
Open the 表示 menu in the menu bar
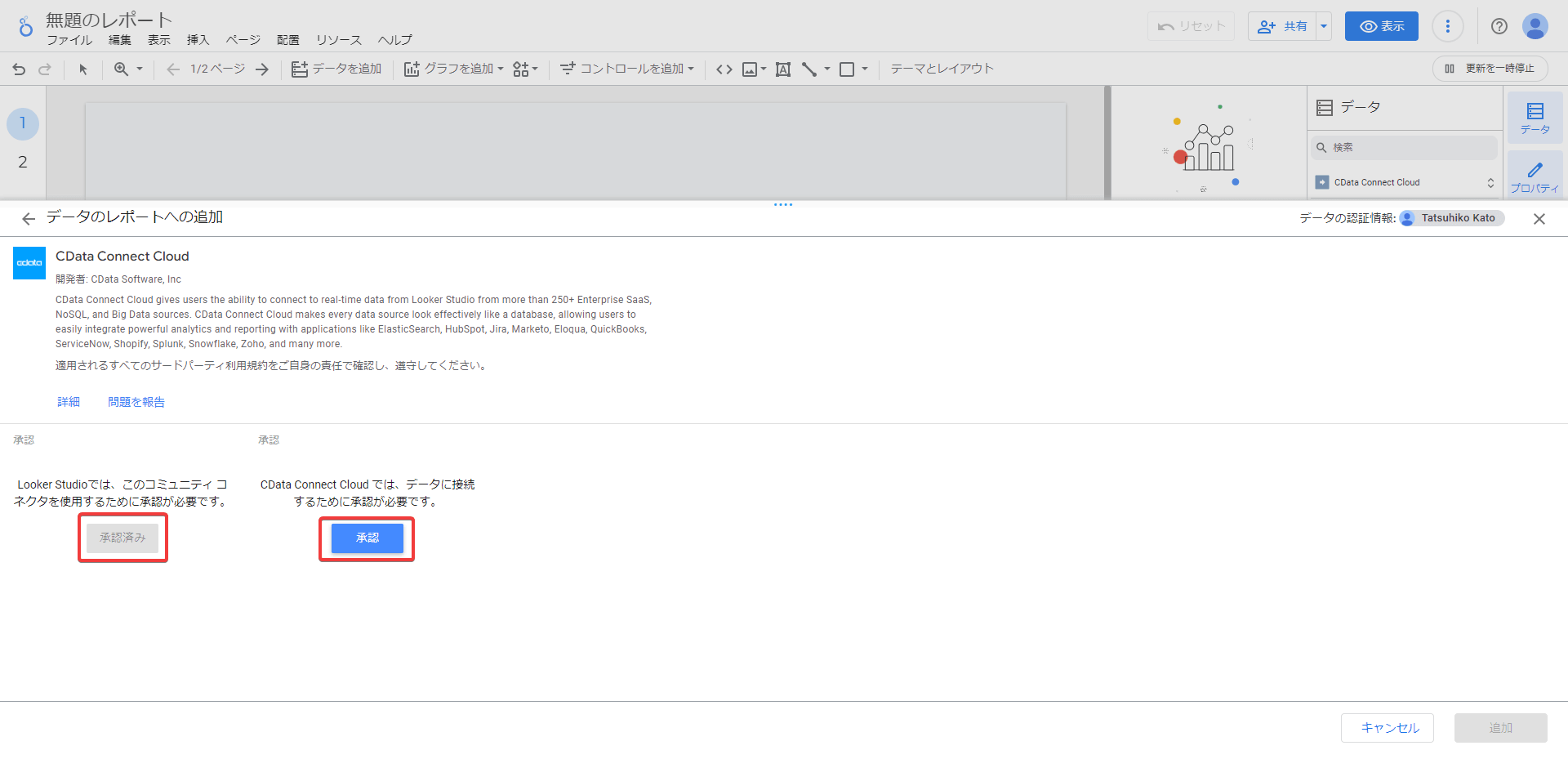(x=159, y=40)
